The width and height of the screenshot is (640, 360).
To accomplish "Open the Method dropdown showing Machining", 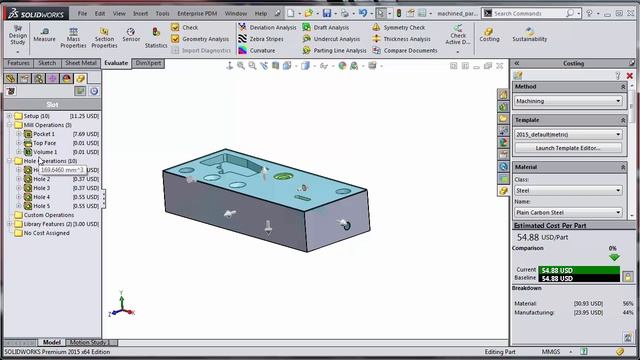I will click(x=568, y=101).
